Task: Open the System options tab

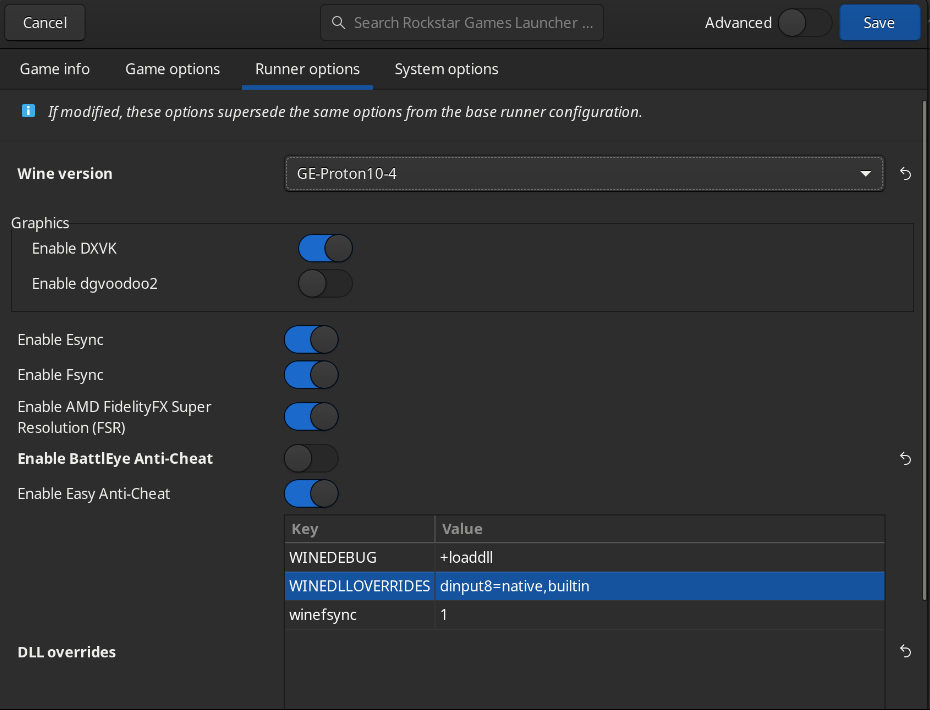Action: coord(447,69)
